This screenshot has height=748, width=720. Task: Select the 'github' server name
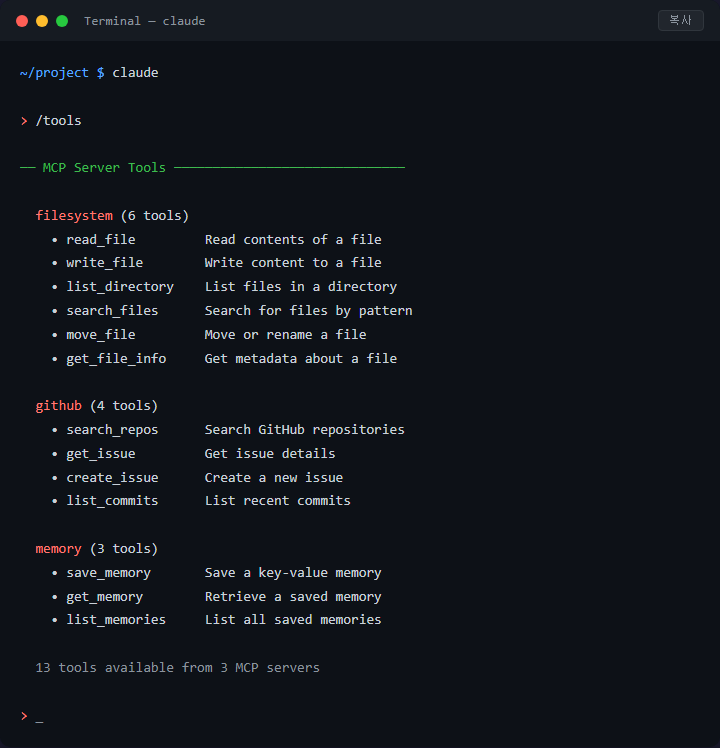(58, 406)
